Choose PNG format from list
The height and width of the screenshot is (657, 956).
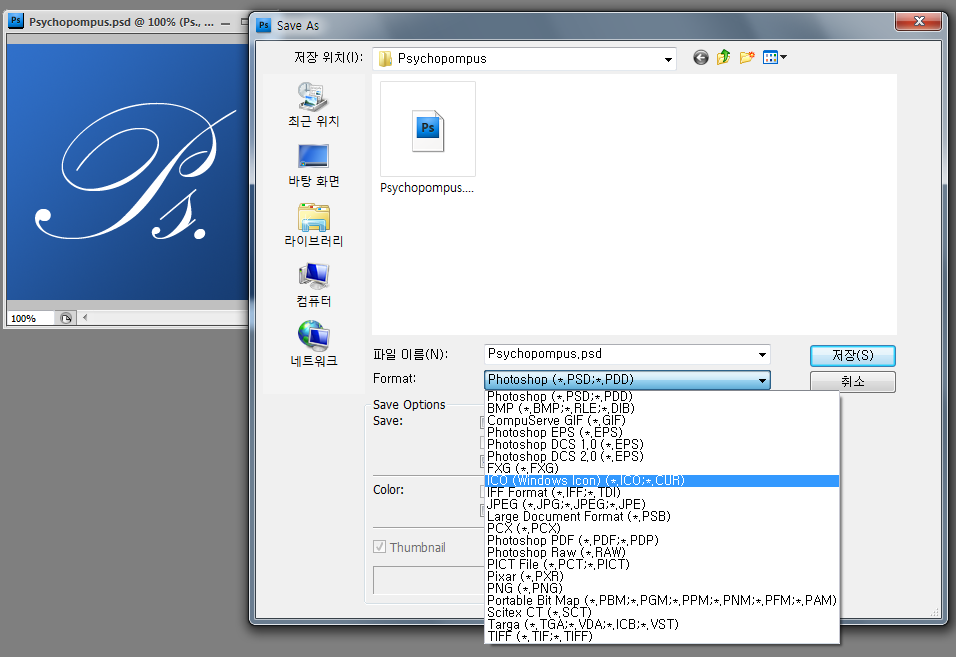(662, 588)
